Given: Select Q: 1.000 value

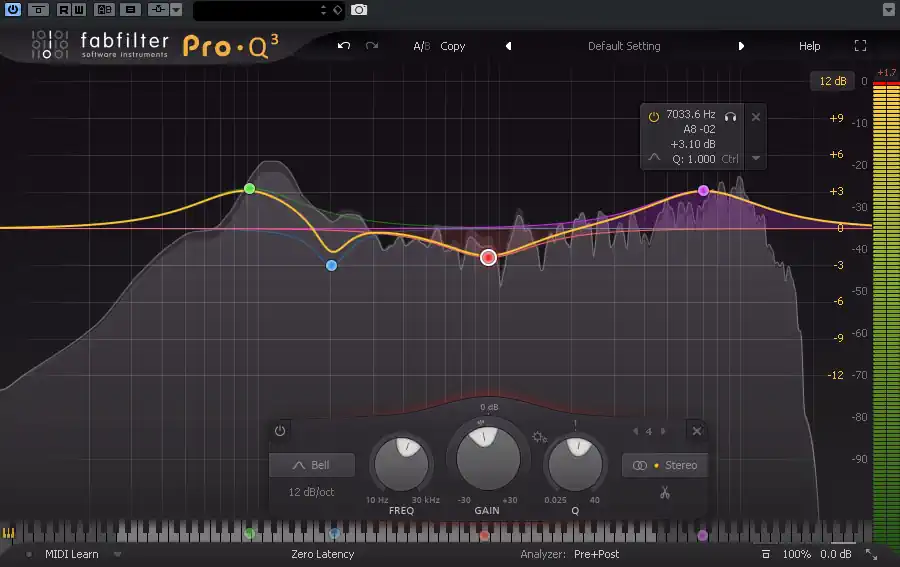Looking at the screenshot, I should tap(693, 159).
